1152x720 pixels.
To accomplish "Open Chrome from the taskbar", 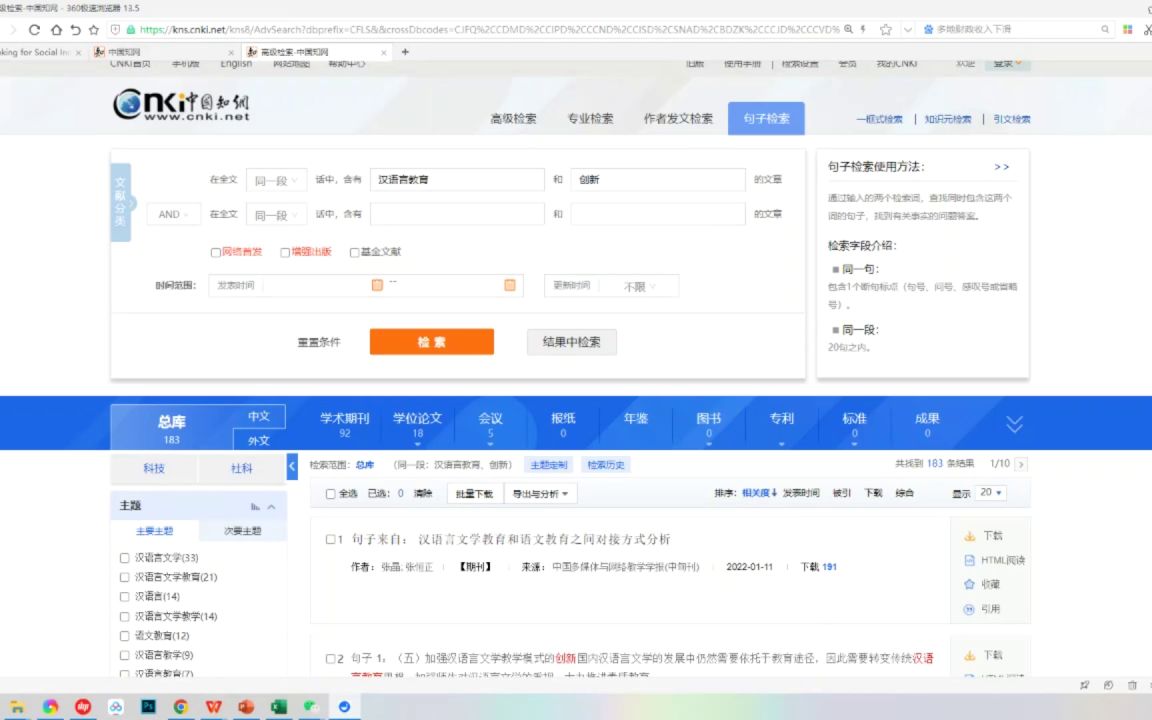I will pos(180,707).
